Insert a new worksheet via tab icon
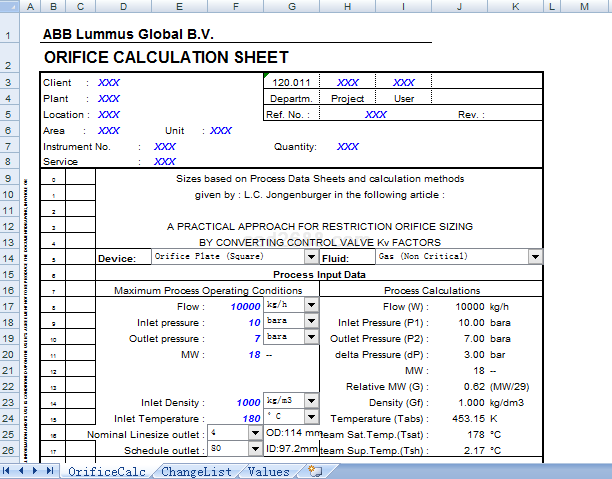Viewport: 612px width, 479px height. point(315,471)
